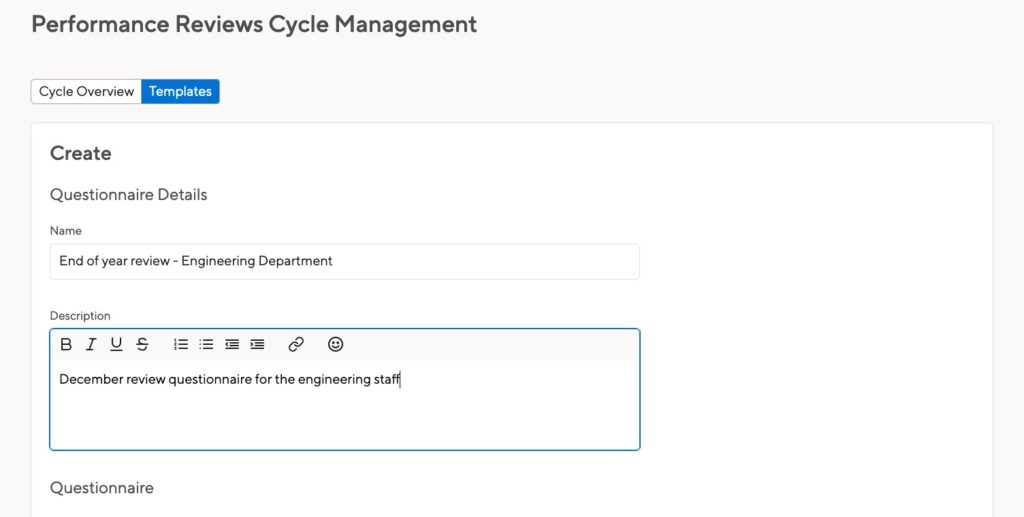Increase indent in description editor
Viewport: 1024px width, 517px height.
pyautogui.click(x=257, y=345)
